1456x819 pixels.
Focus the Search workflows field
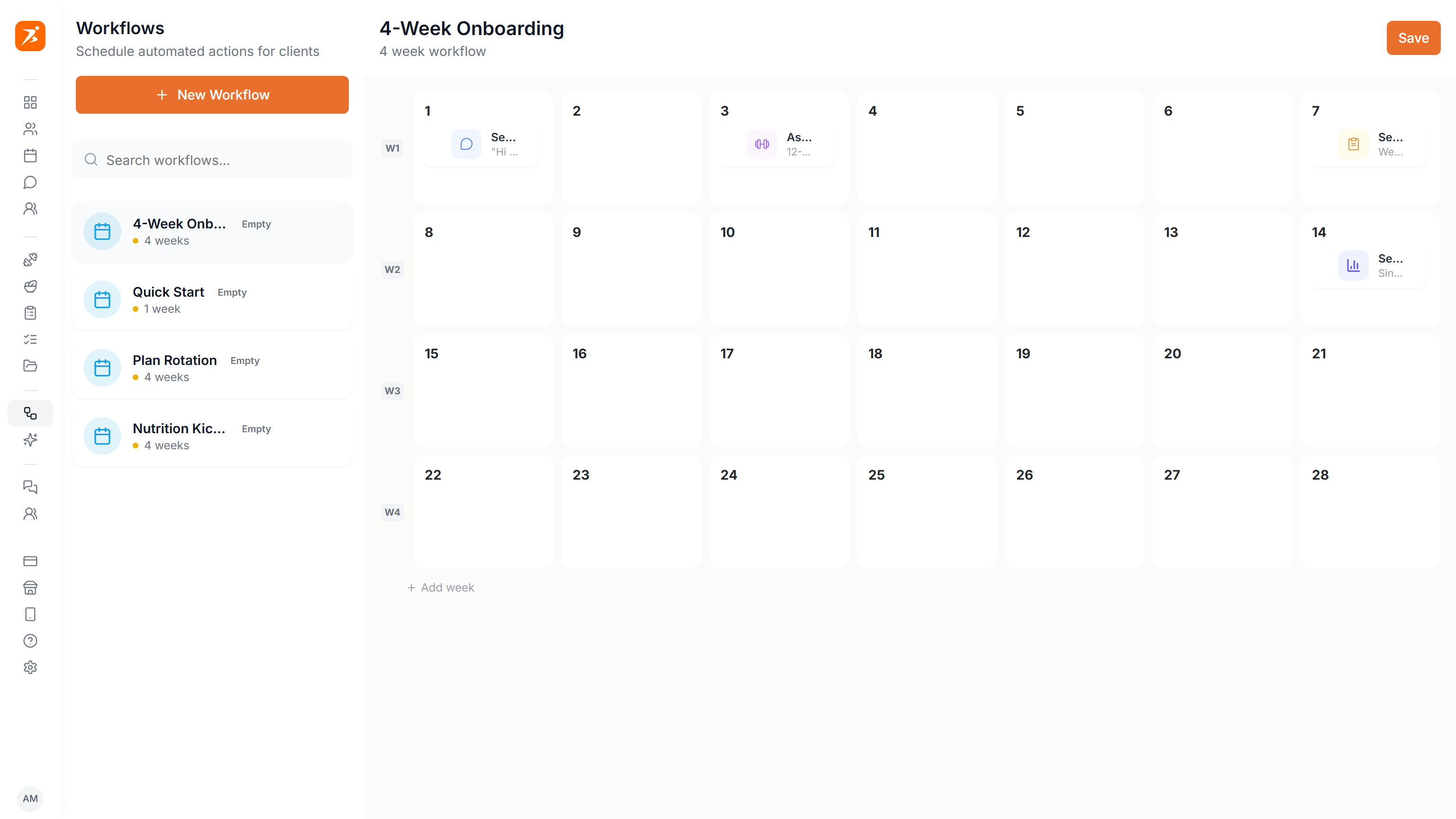[212, 160]
